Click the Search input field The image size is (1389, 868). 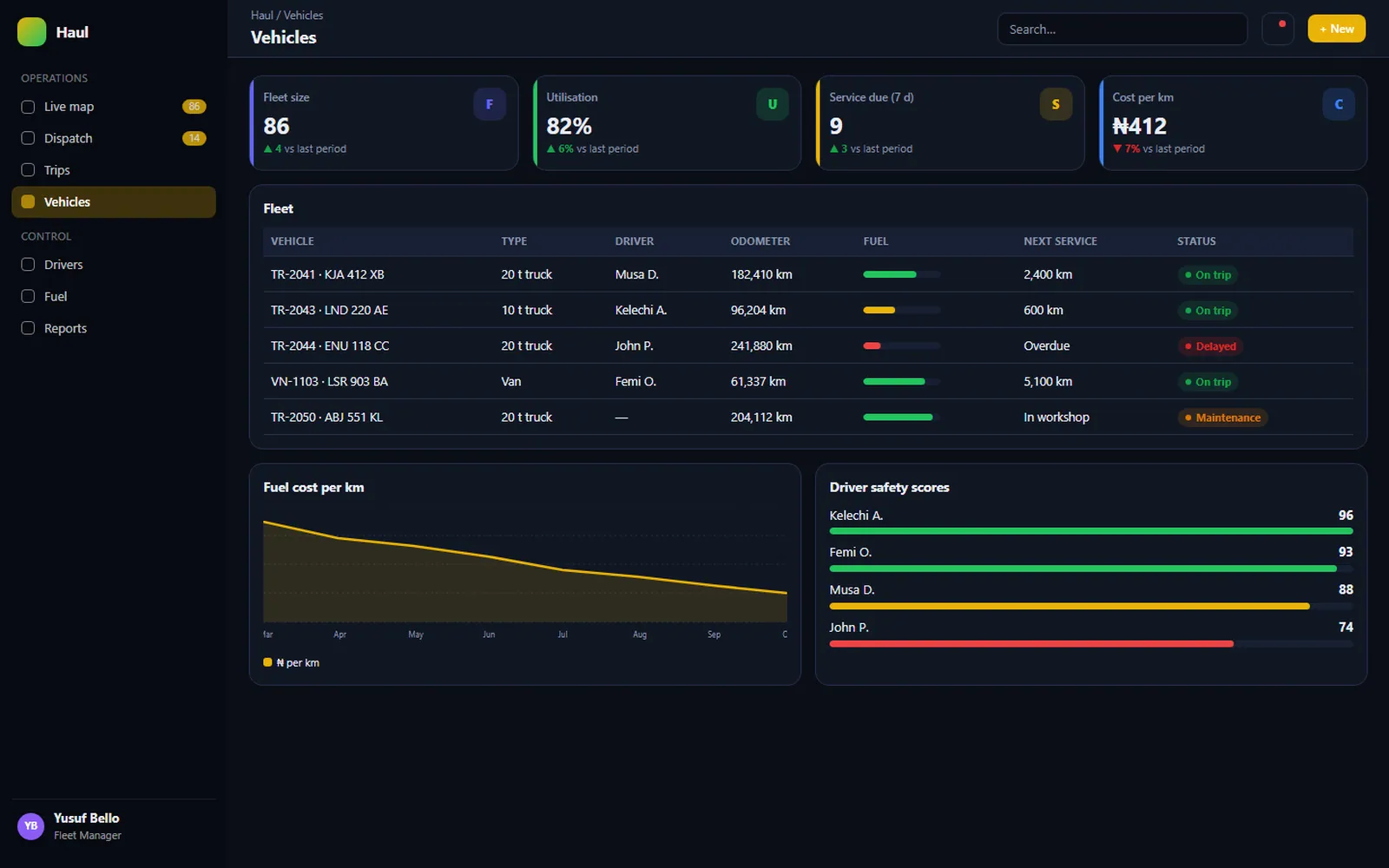tap(1122, 29)
